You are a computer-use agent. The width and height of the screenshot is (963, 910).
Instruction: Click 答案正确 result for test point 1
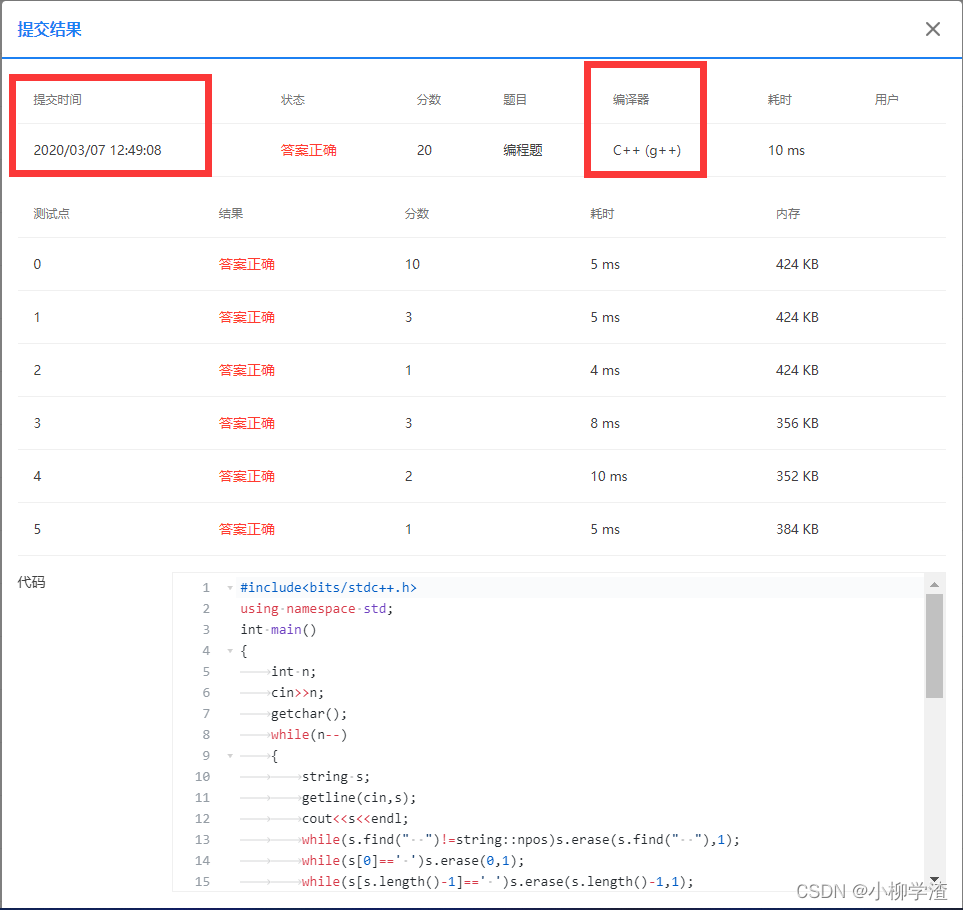(246, 317)
